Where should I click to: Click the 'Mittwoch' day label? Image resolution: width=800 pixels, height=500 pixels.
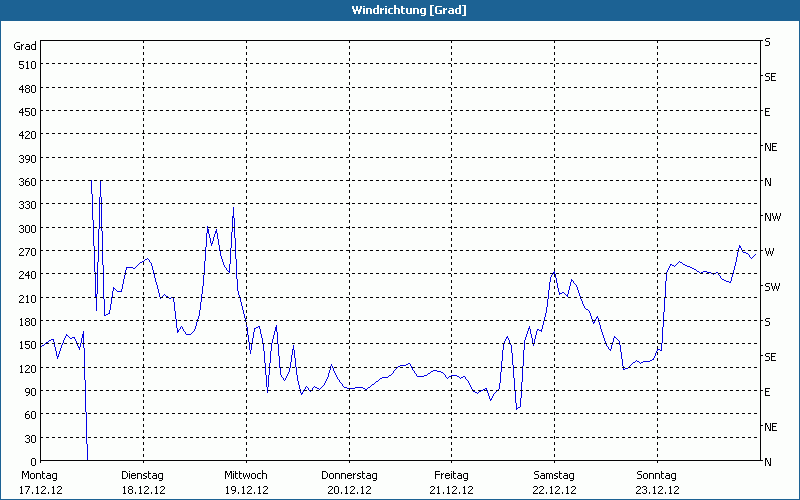click(246, 475)
